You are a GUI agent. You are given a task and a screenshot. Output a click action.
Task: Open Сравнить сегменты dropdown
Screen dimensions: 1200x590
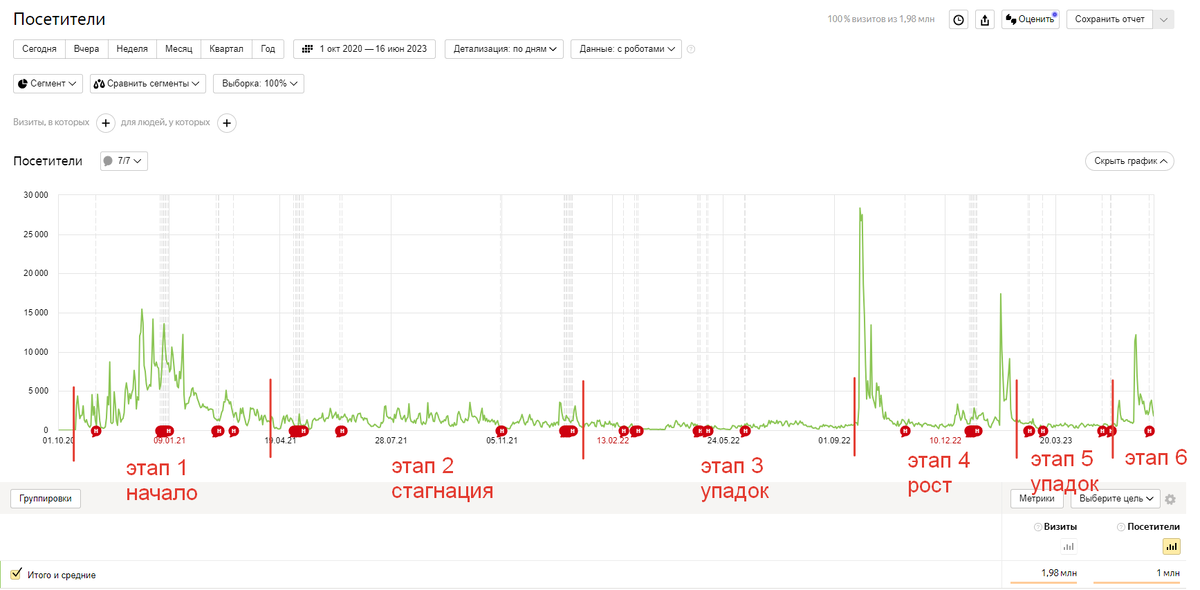click(148, 84)
